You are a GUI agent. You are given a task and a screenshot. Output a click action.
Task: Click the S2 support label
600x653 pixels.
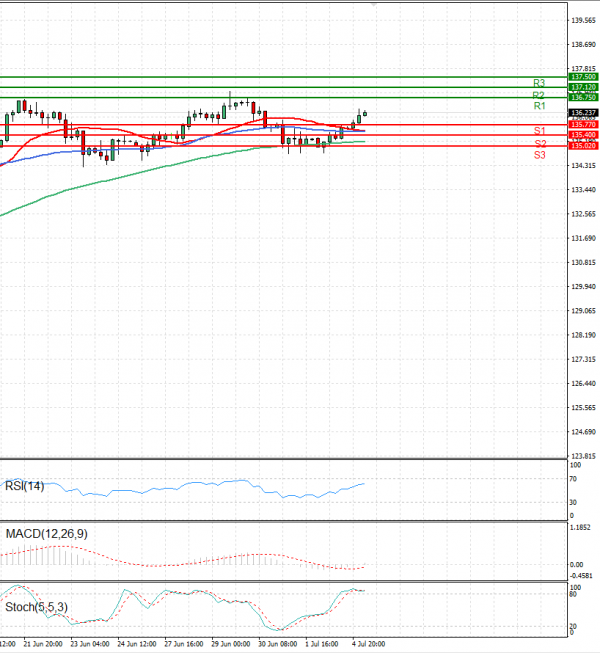(x=539, y=144)
